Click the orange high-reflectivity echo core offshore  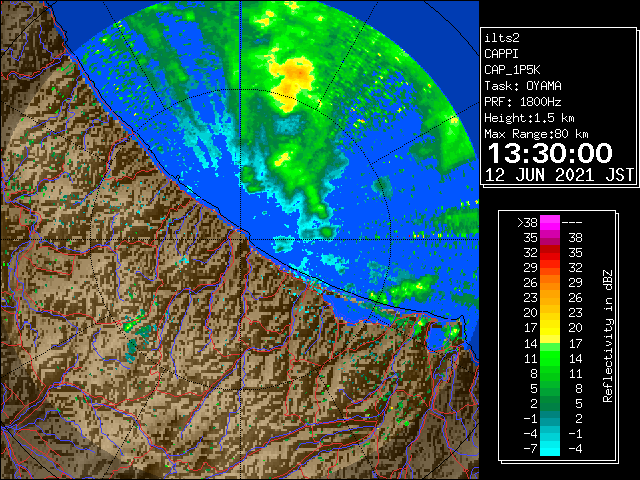tap(293, 80)
